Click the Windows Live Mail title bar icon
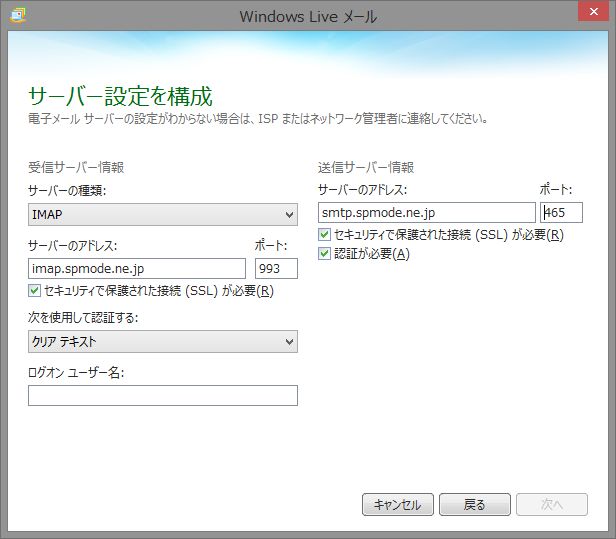616x539 pixels. [x=18, y=16]
